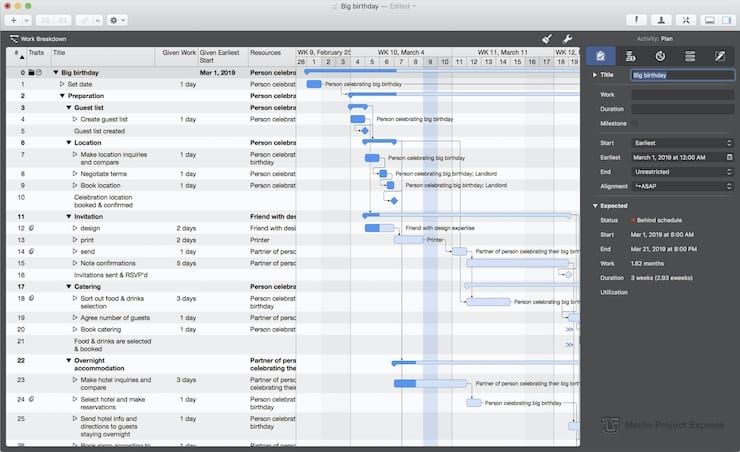
Task: Toggle the Milestone checkbox
Action: [635, 124]
